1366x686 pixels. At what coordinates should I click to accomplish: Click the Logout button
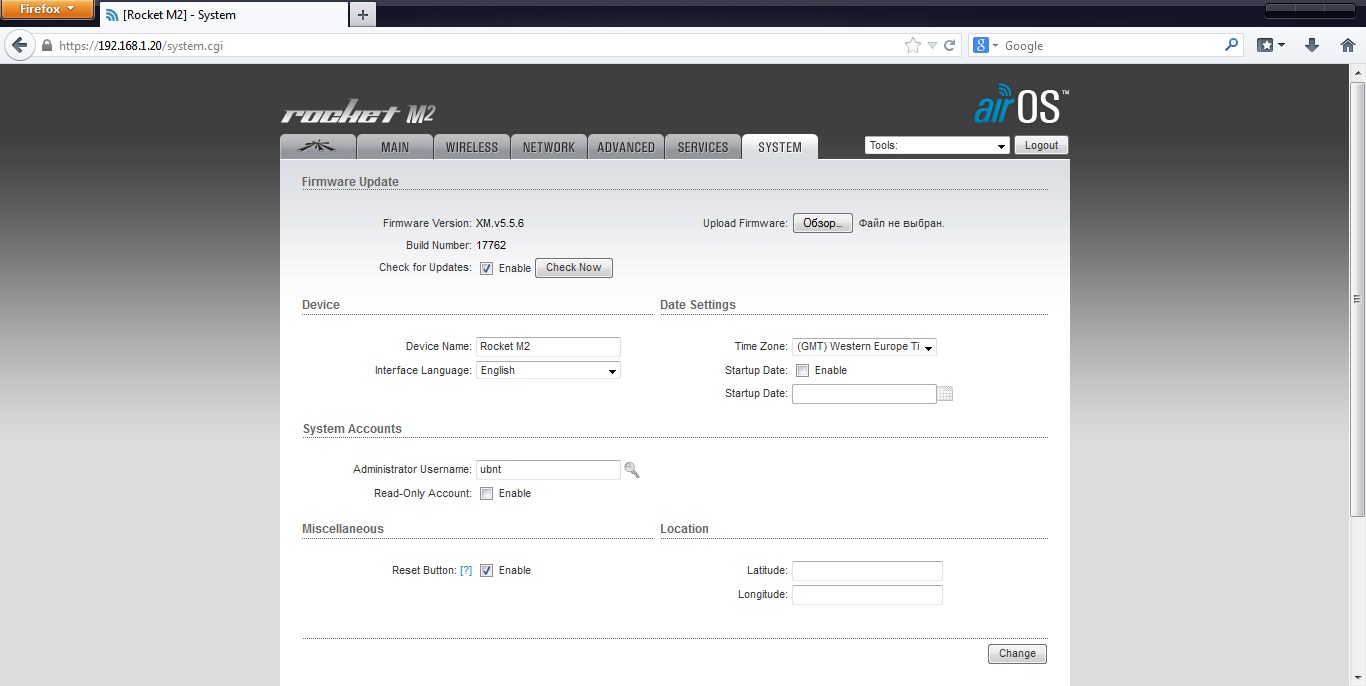(1041, 145)
